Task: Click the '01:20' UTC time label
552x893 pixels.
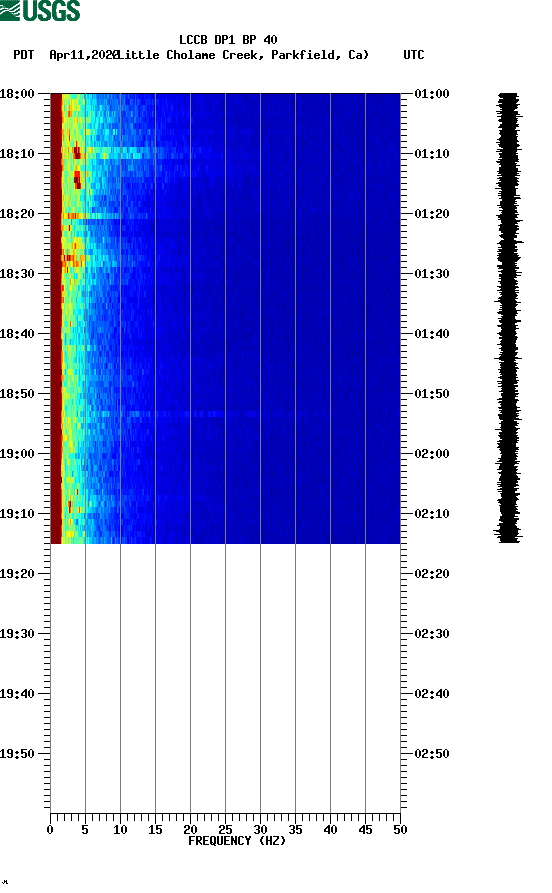Action: point(432,214)
